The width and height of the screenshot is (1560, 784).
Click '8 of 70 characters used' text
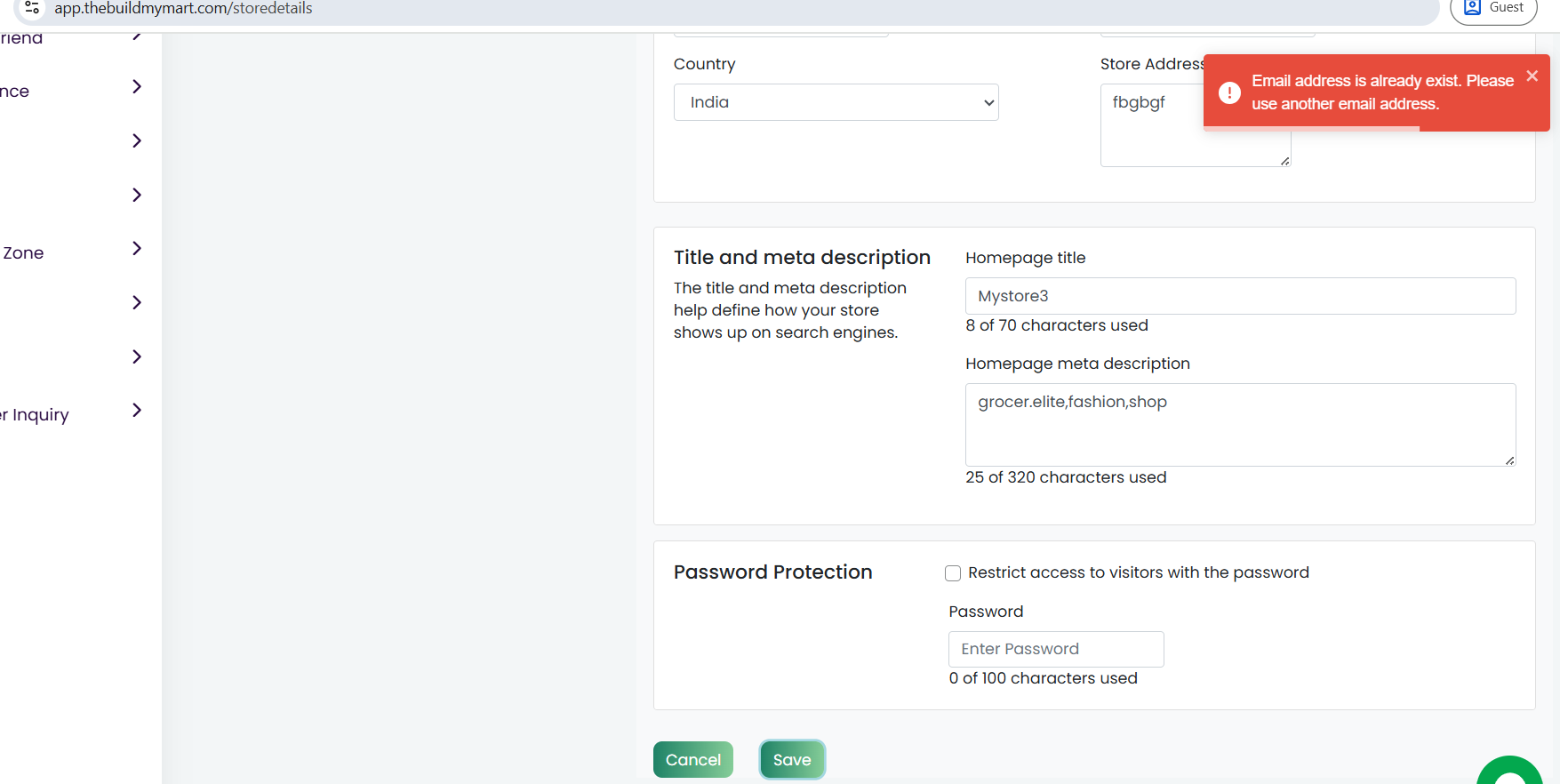click(x=1057, y=325)
